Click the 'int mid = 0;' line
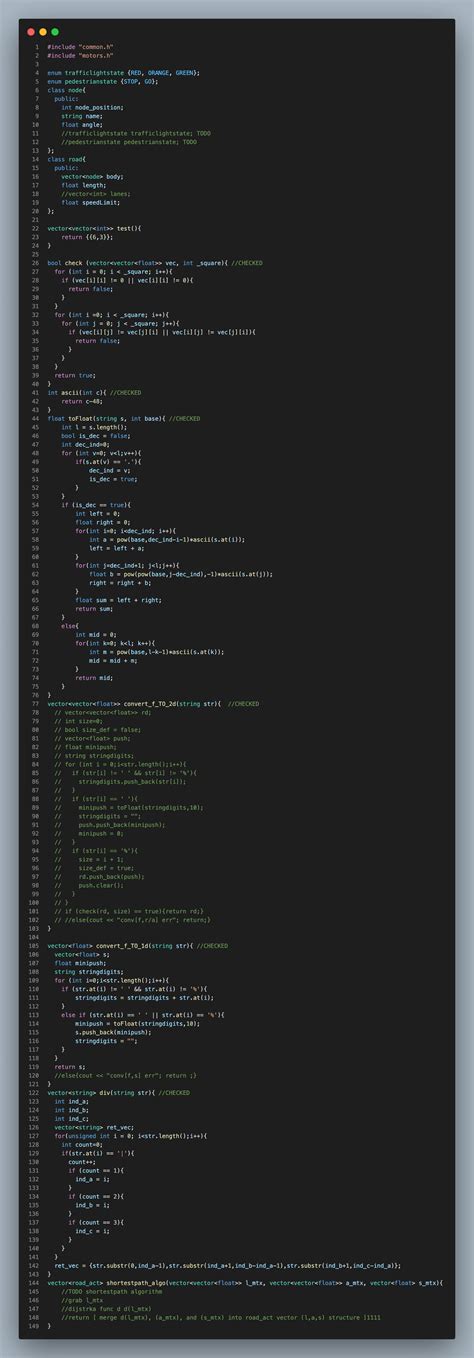The height and width of the screenshot is (1358, 474). point(95,634)
